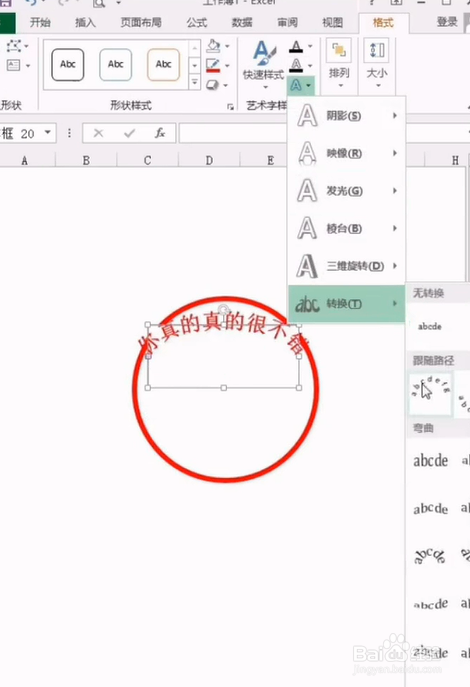Open the shape outline dropdown arrow

click(227, 66)
